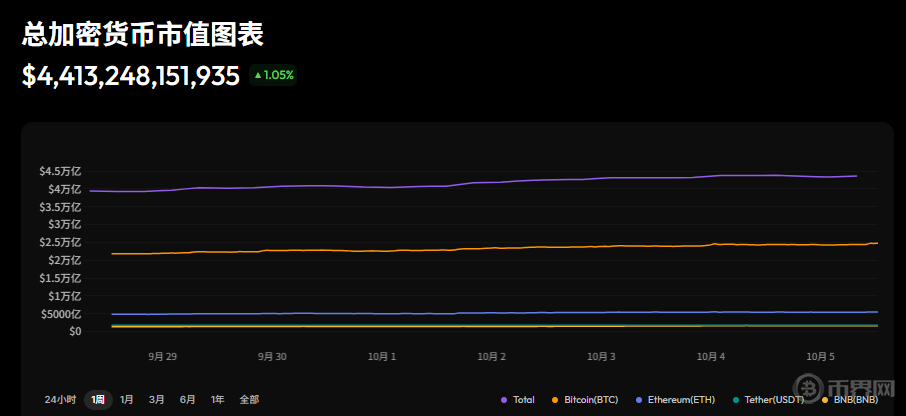The height and width of the screenshot is (416, 906).
Task: Select 全部 time range
Action: [x=249, y=399]
